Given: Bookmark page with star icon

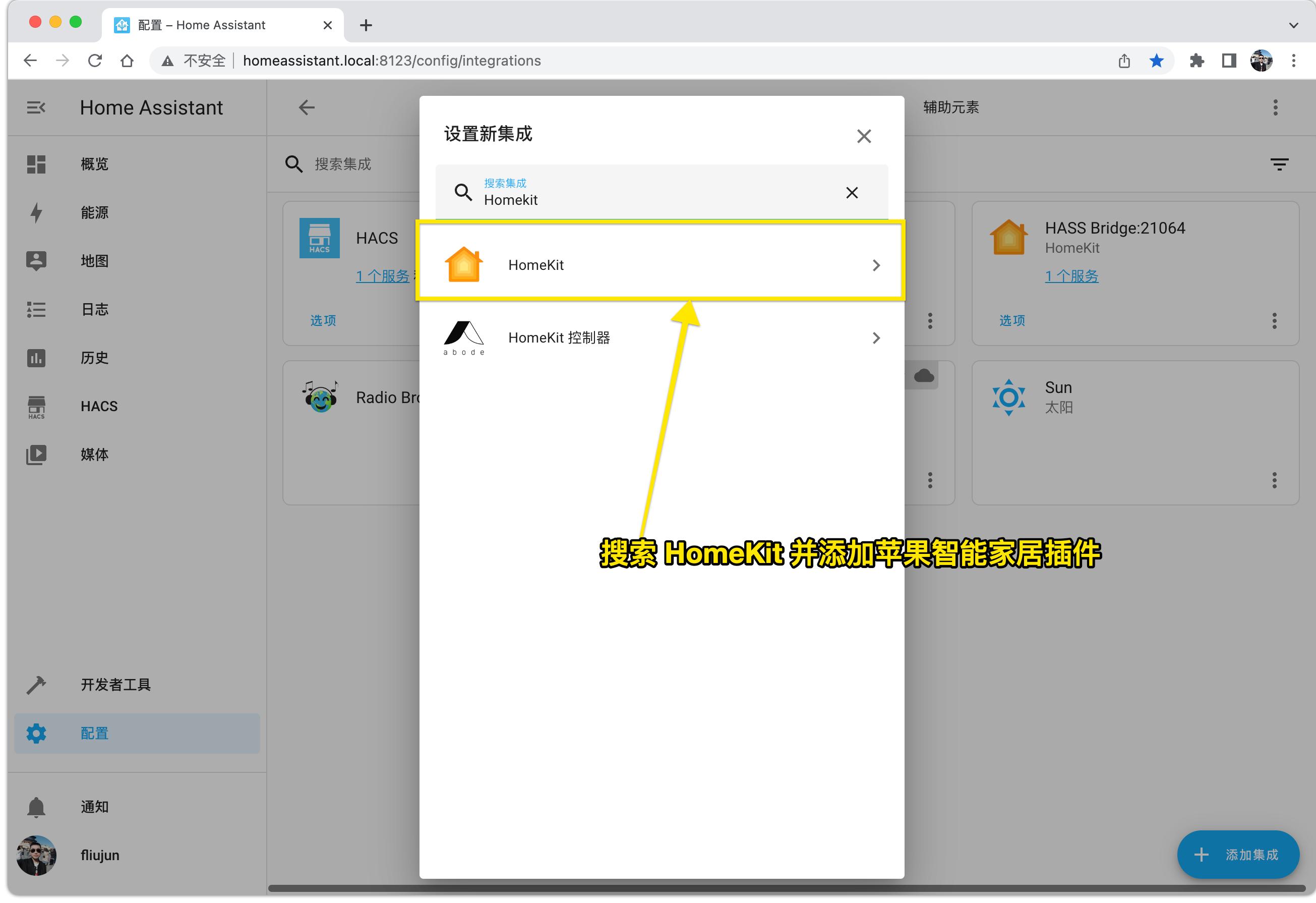Looking at the screenshot, I should click(x=1156, y=61).
